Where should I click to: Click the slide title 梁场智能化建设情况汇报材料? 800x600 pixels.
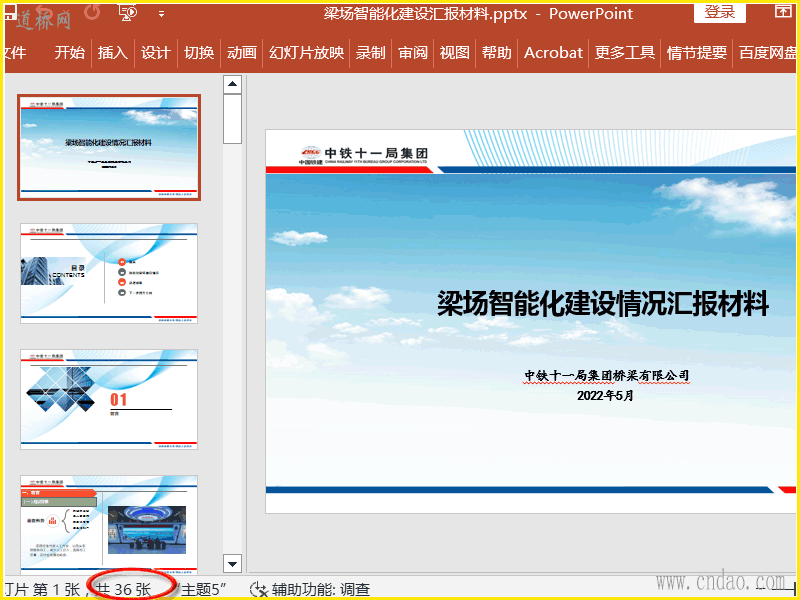click(x=603, y=303)
